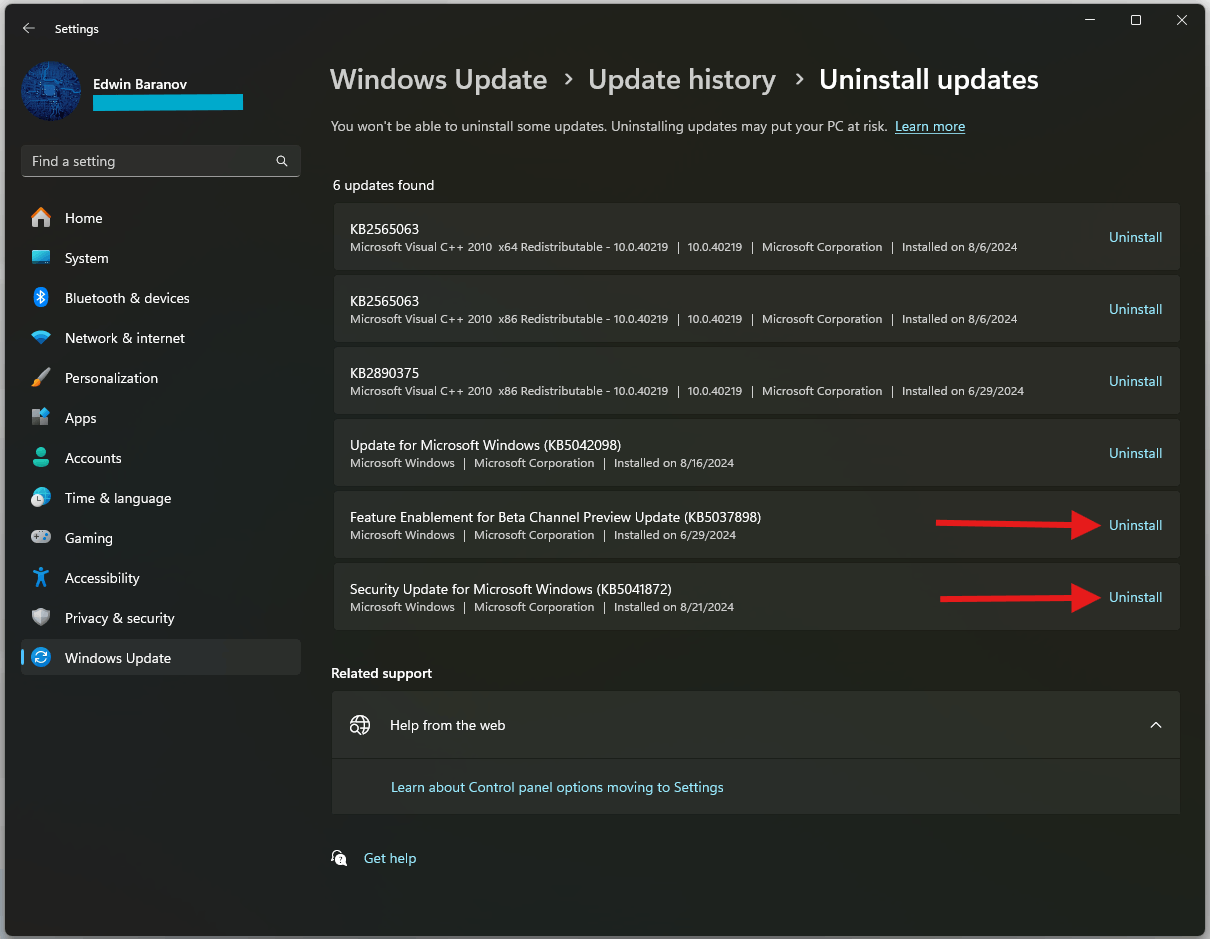Viewport: 1210px width, 939px height.
Task: Uninstall Feature Enablement update KB5037898
Action: (1135, 525)
